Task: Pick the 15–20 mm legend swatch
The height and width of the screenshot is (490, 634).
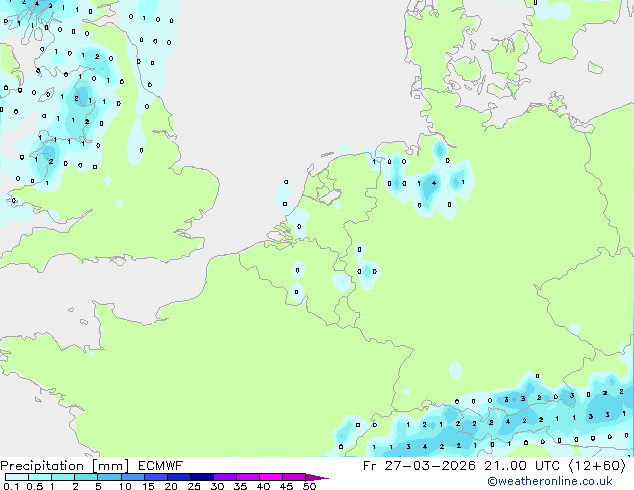Action: click(156, 477)
